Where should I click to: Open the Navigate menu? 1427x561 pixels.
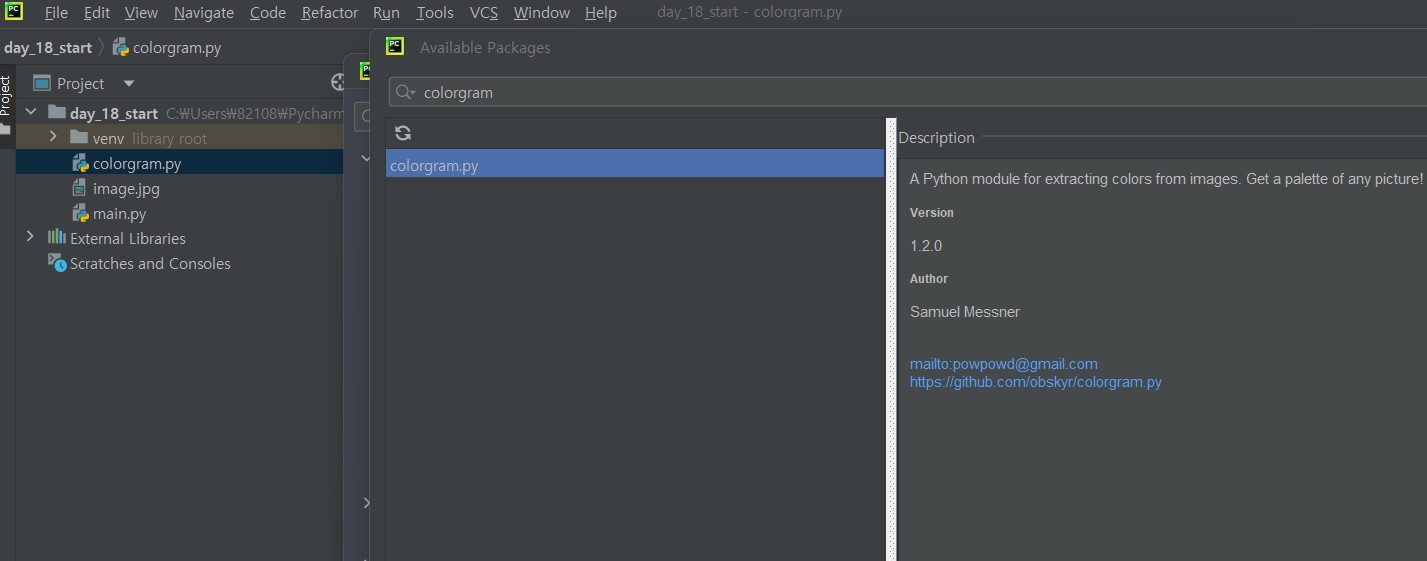click(203, 13)
